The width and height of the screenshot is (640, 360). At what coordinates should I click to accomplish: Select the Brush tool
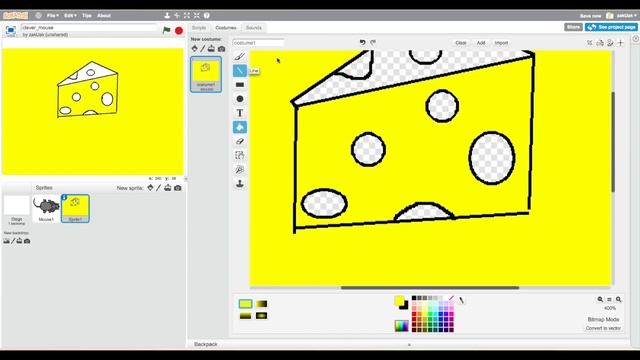pyautogui.click(x=240, y=56)
